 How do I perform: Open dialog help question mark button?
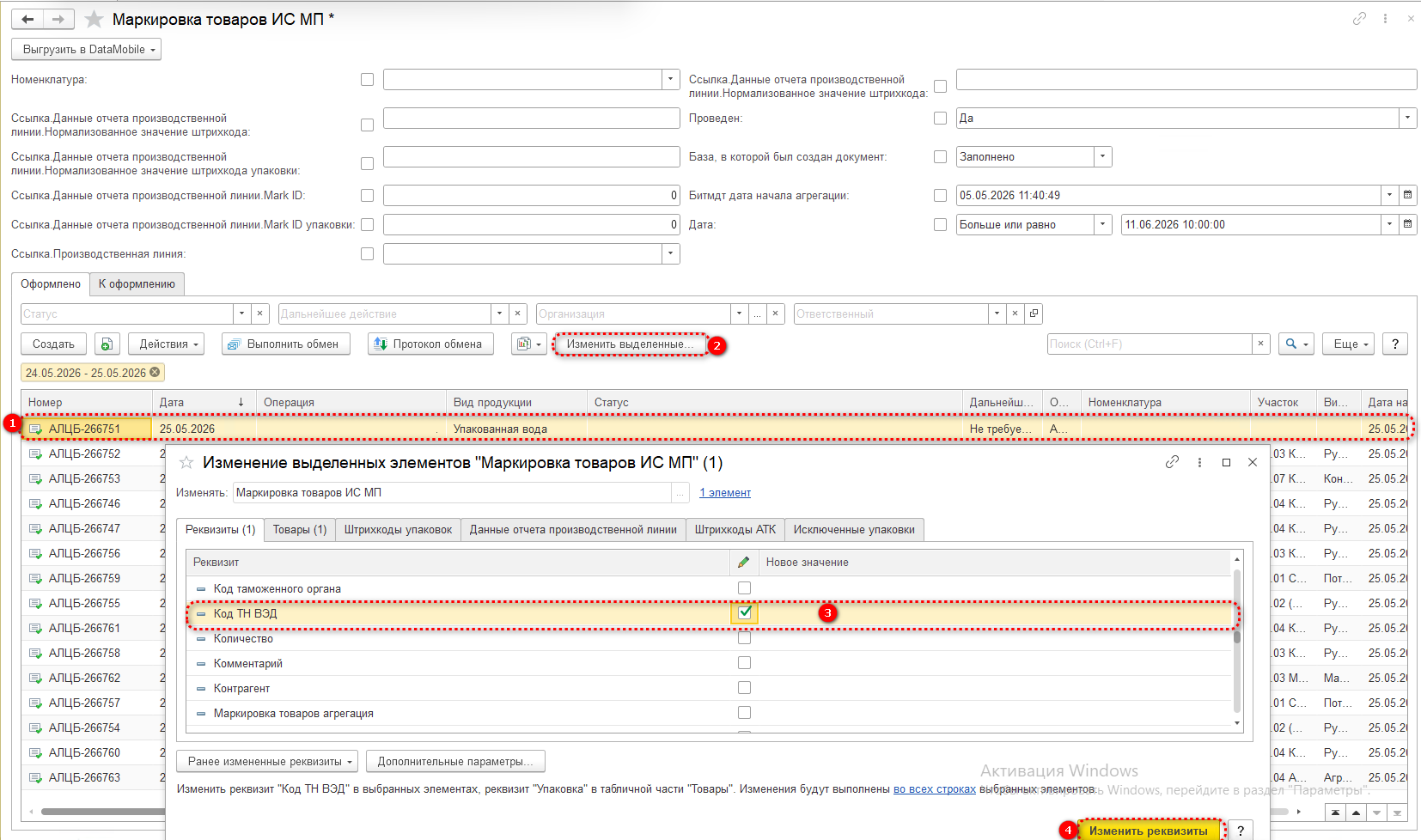[1240, 831]
